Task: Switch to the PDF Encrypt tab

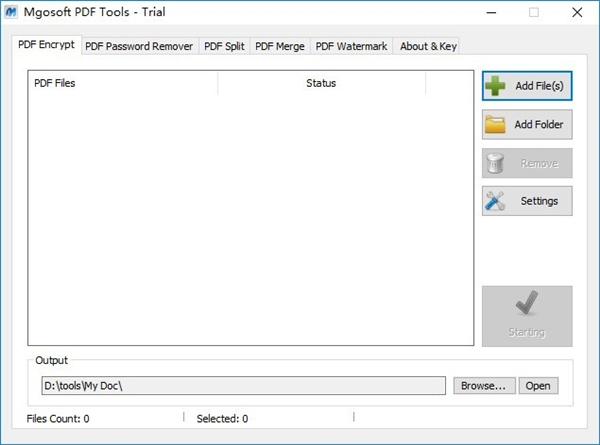Action: [46, 45]
